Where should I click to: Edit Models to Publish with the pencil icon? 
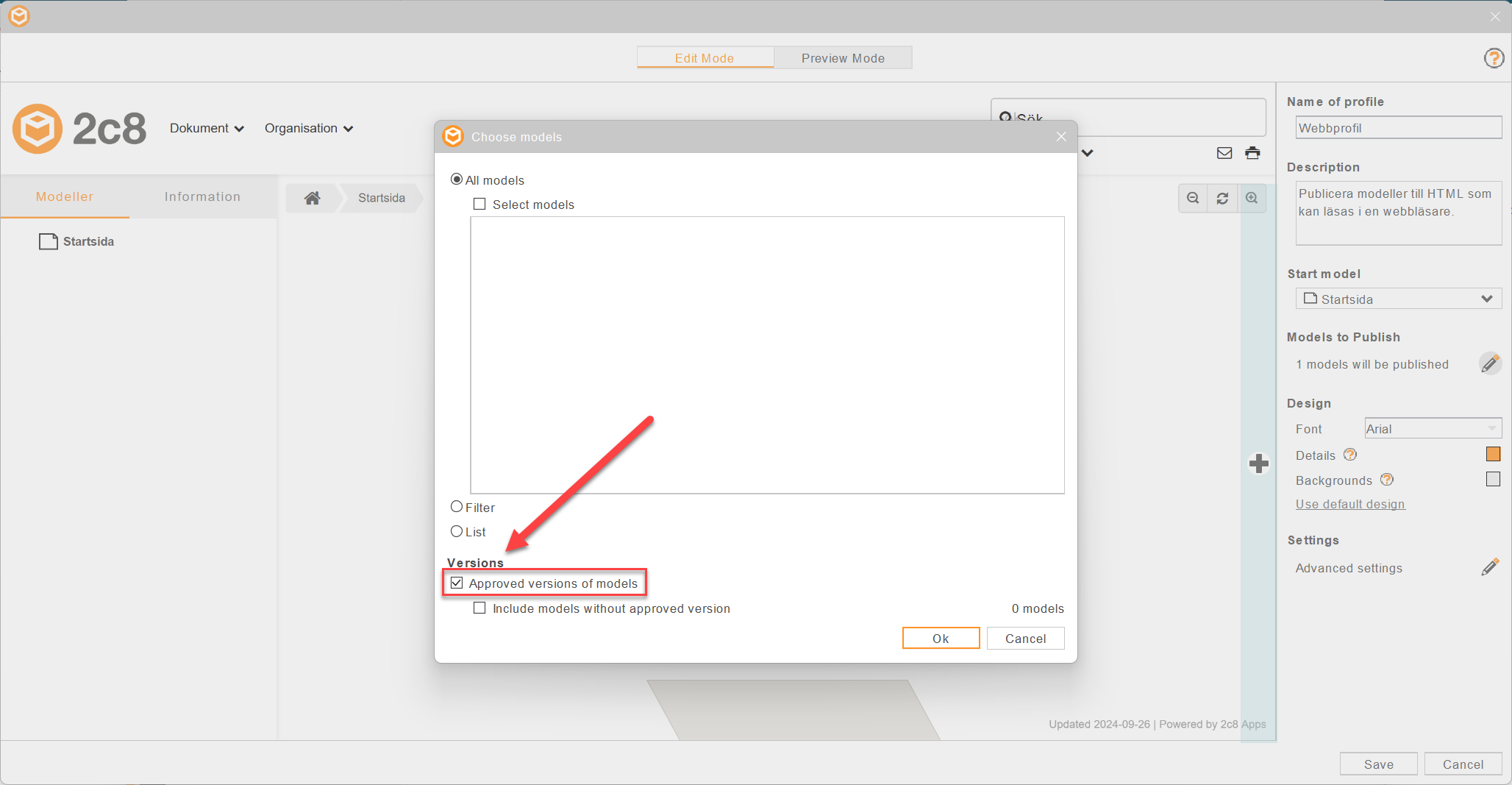pos(1491,363)
